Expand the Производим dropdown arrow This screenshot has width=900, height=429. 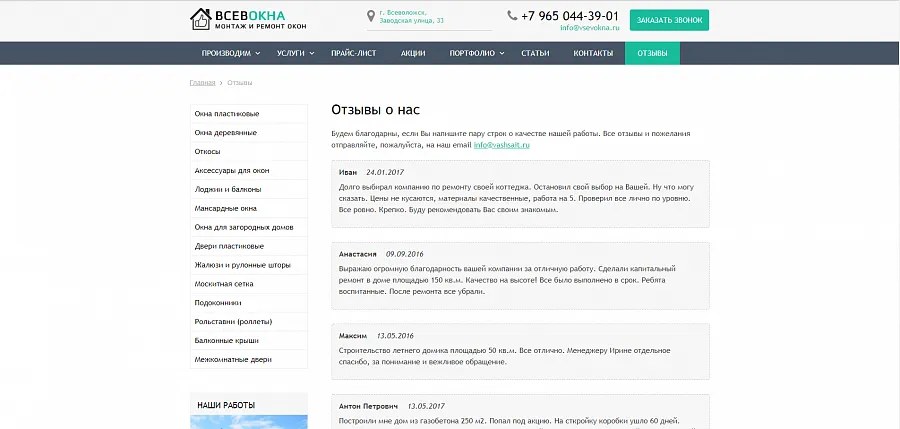click(257, 53)
